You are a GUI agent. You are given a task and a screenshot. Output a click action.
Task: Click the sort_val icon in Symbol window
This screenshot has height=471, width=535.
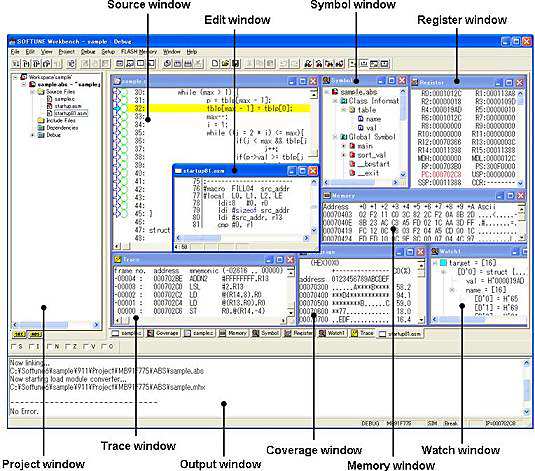pos(352,155)
